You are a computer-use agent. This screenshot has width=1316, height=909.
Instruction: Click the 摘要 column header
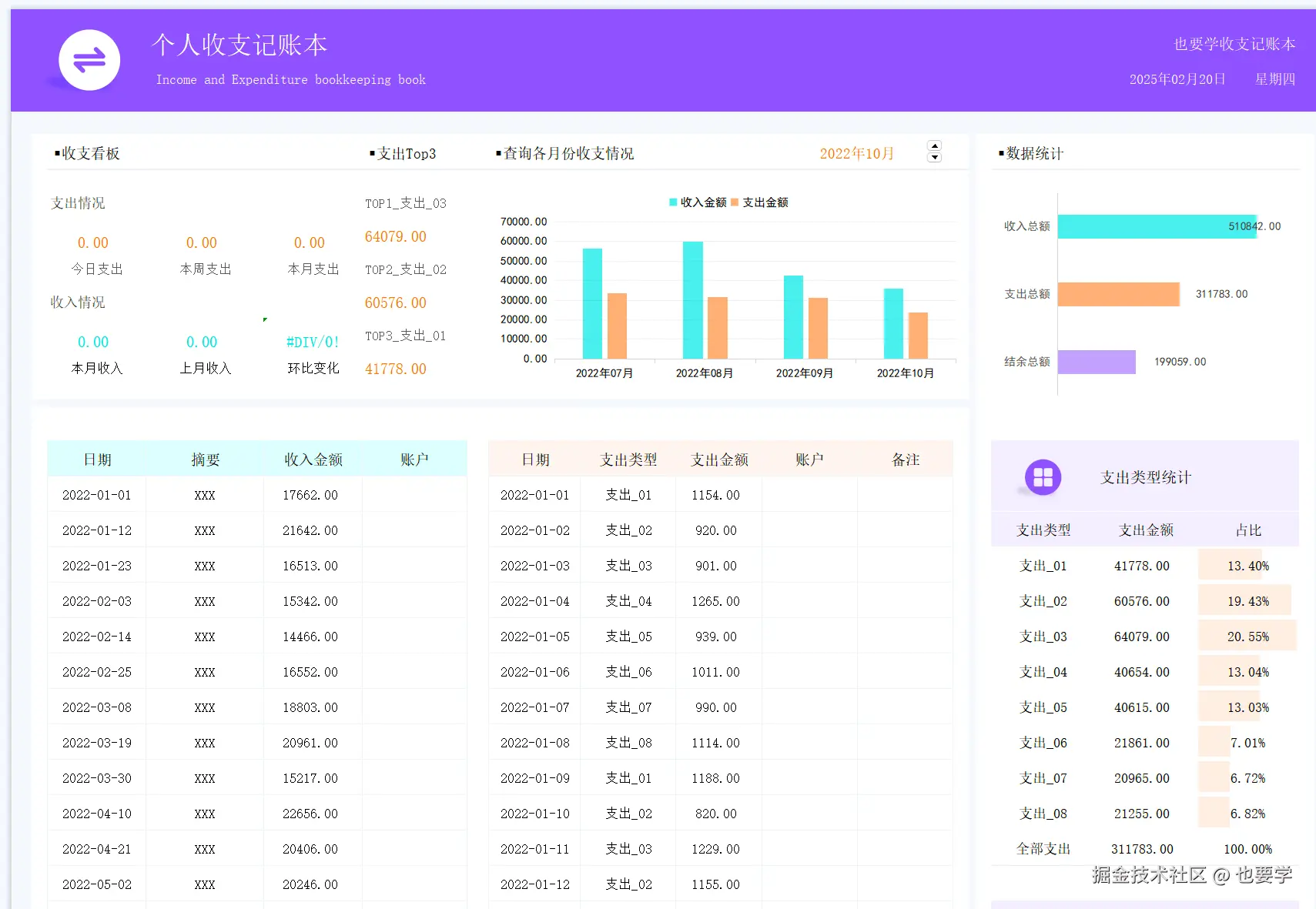point(206,460)
